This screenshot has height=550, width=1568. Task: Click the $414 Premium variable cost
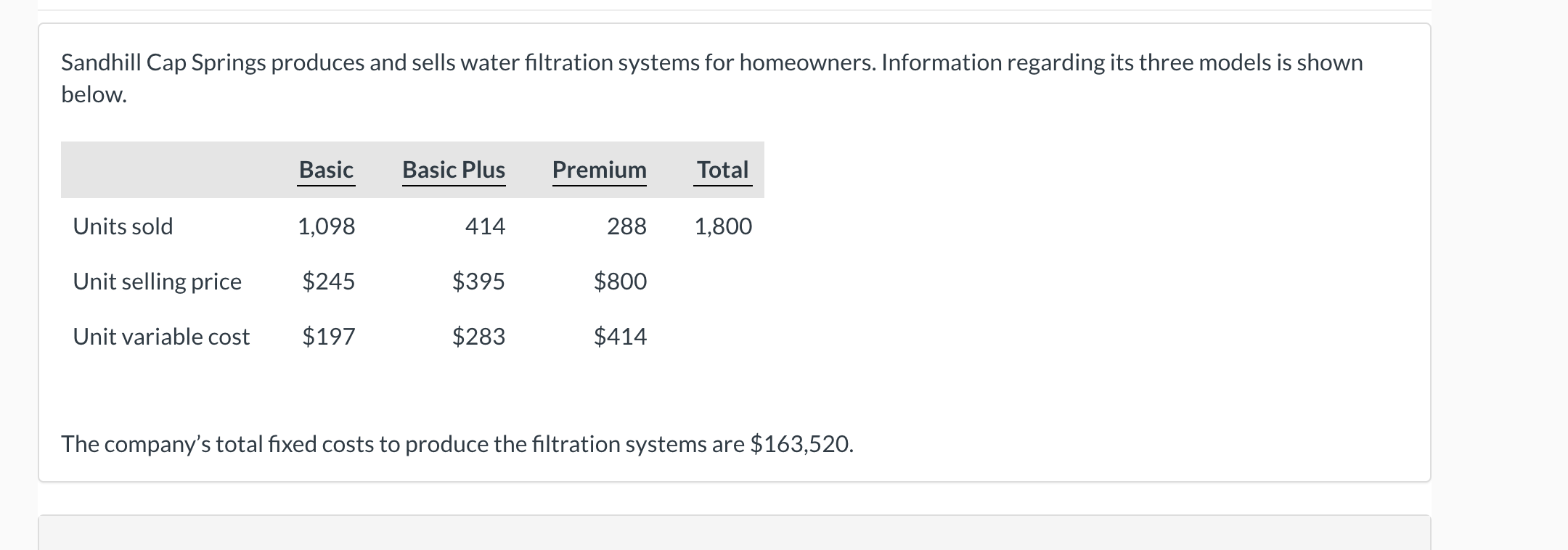[620, 337]
